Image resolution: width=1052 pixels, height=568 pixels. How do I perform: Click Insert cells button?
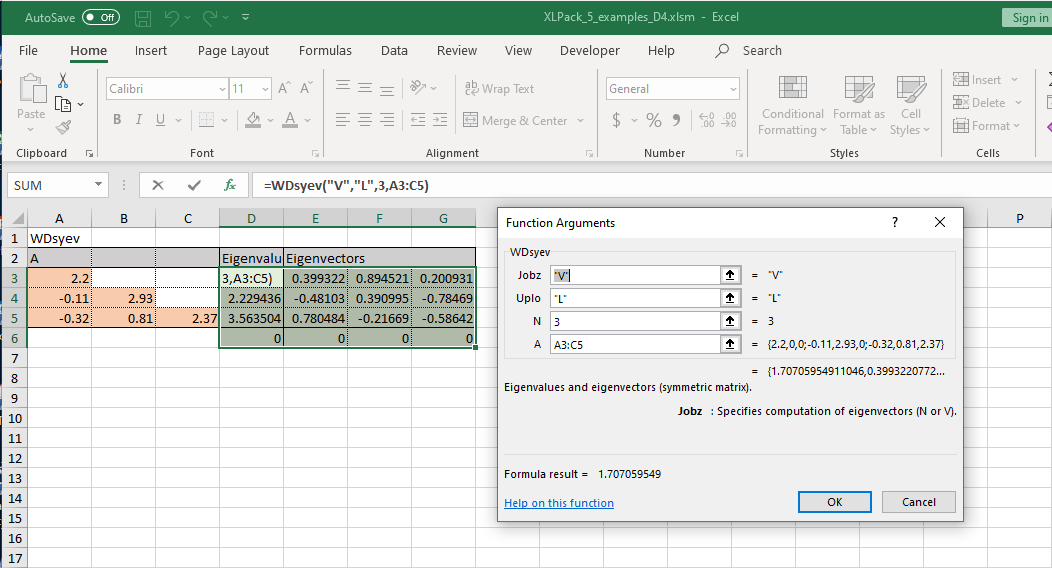[978, 80]
